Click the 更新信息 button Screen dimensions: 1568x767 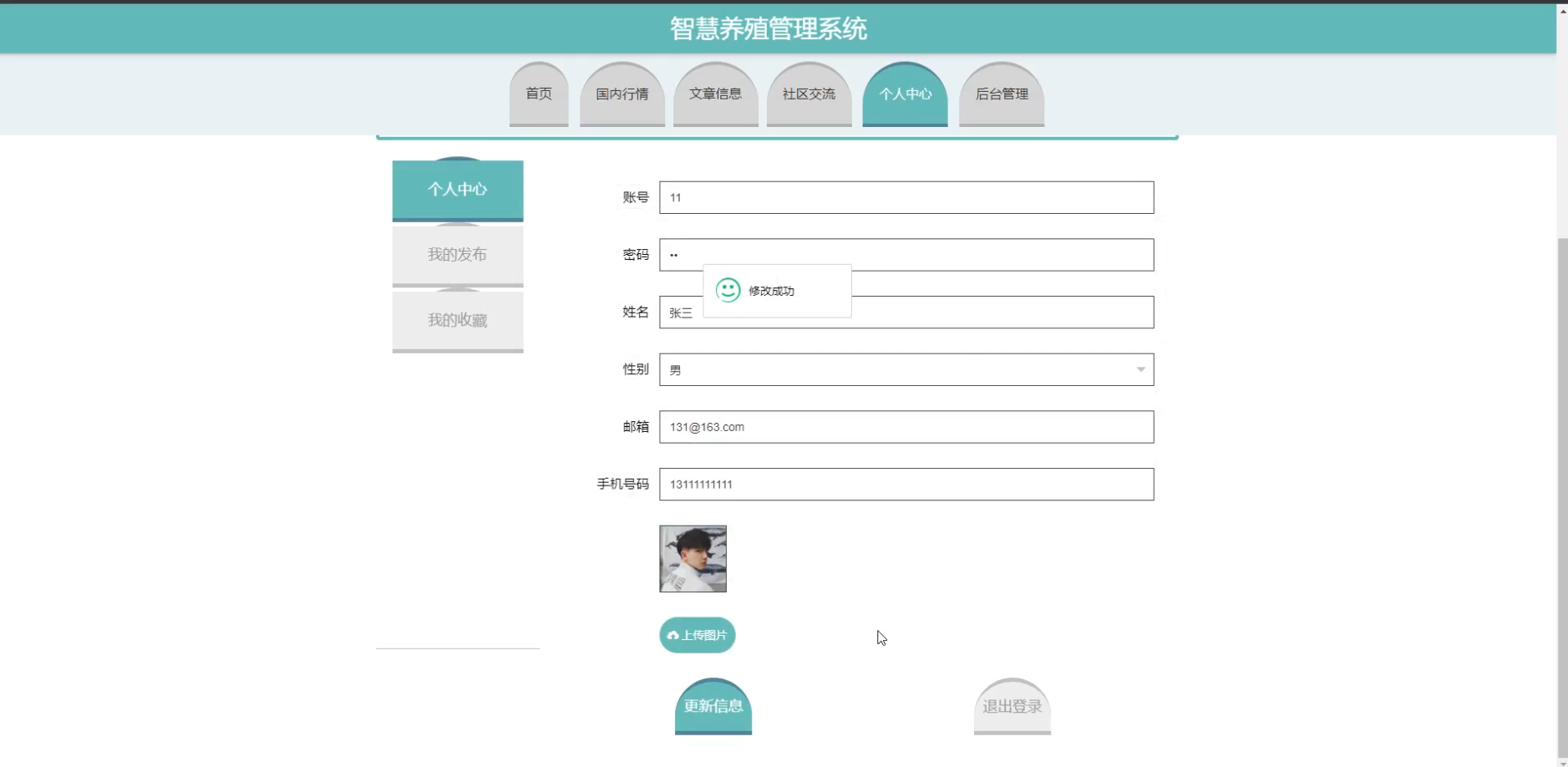point(713,706)
